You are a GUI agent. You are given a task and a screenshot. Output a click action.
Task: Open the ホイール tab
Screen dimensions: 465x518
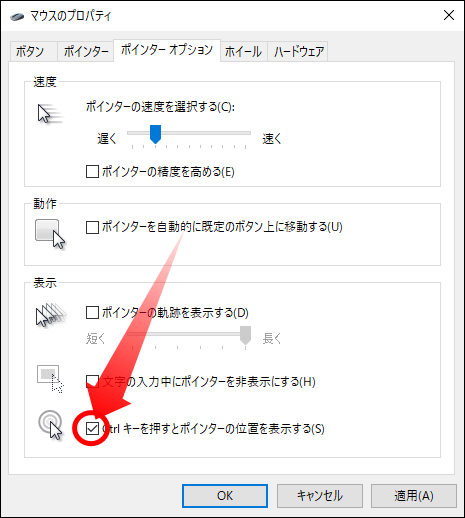[x=244, y=52]
